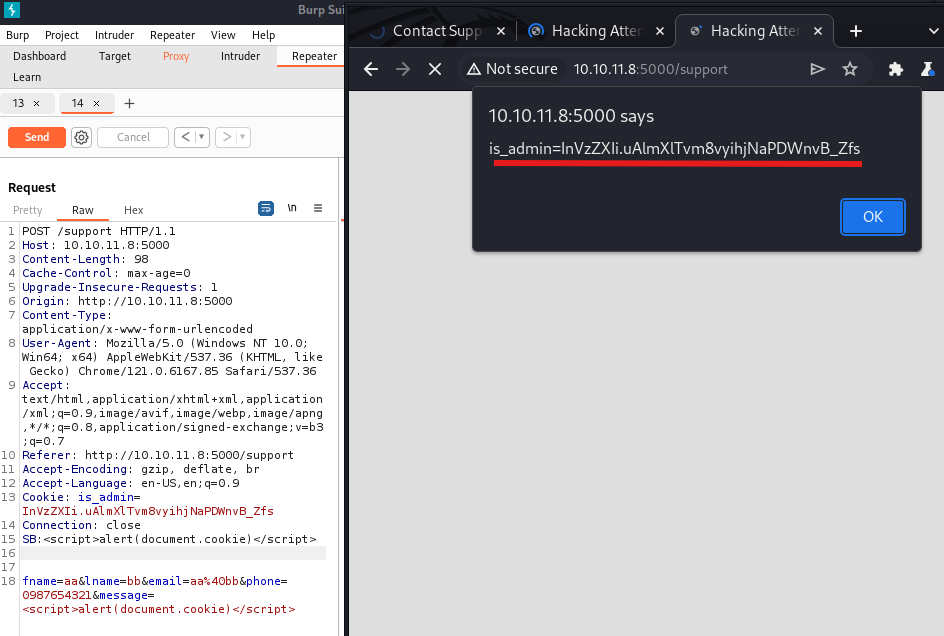Open the Burp menu
Image resolution: width=944 pixels, height=636 pixels.
(17, 35)
